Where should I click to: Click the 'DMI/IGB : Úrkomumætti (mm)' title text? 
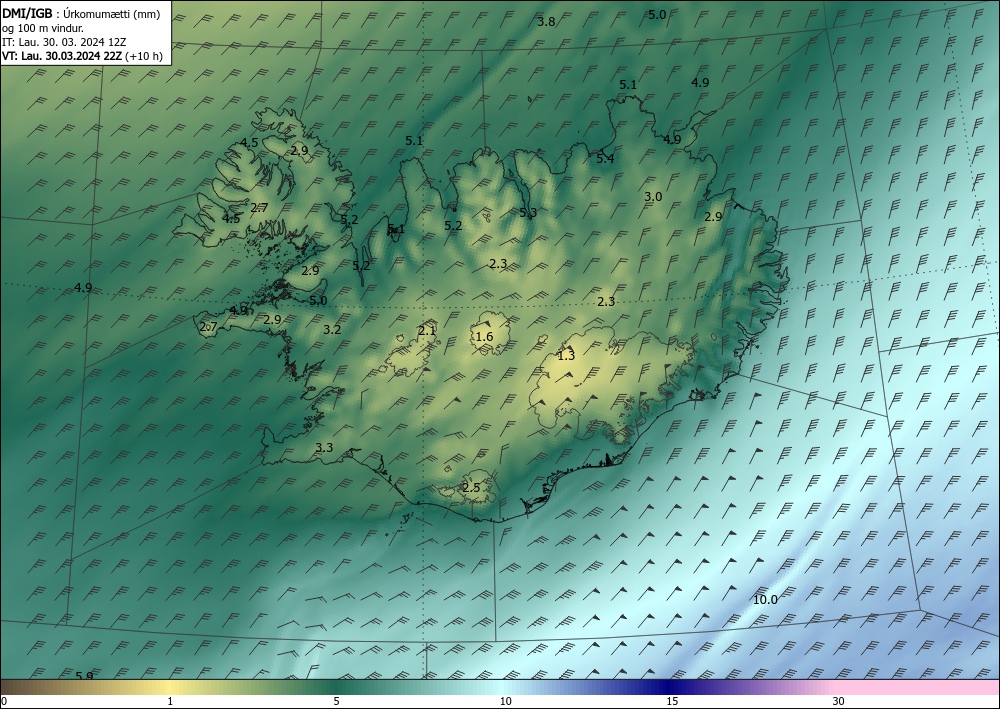click(x=81, y=15)
